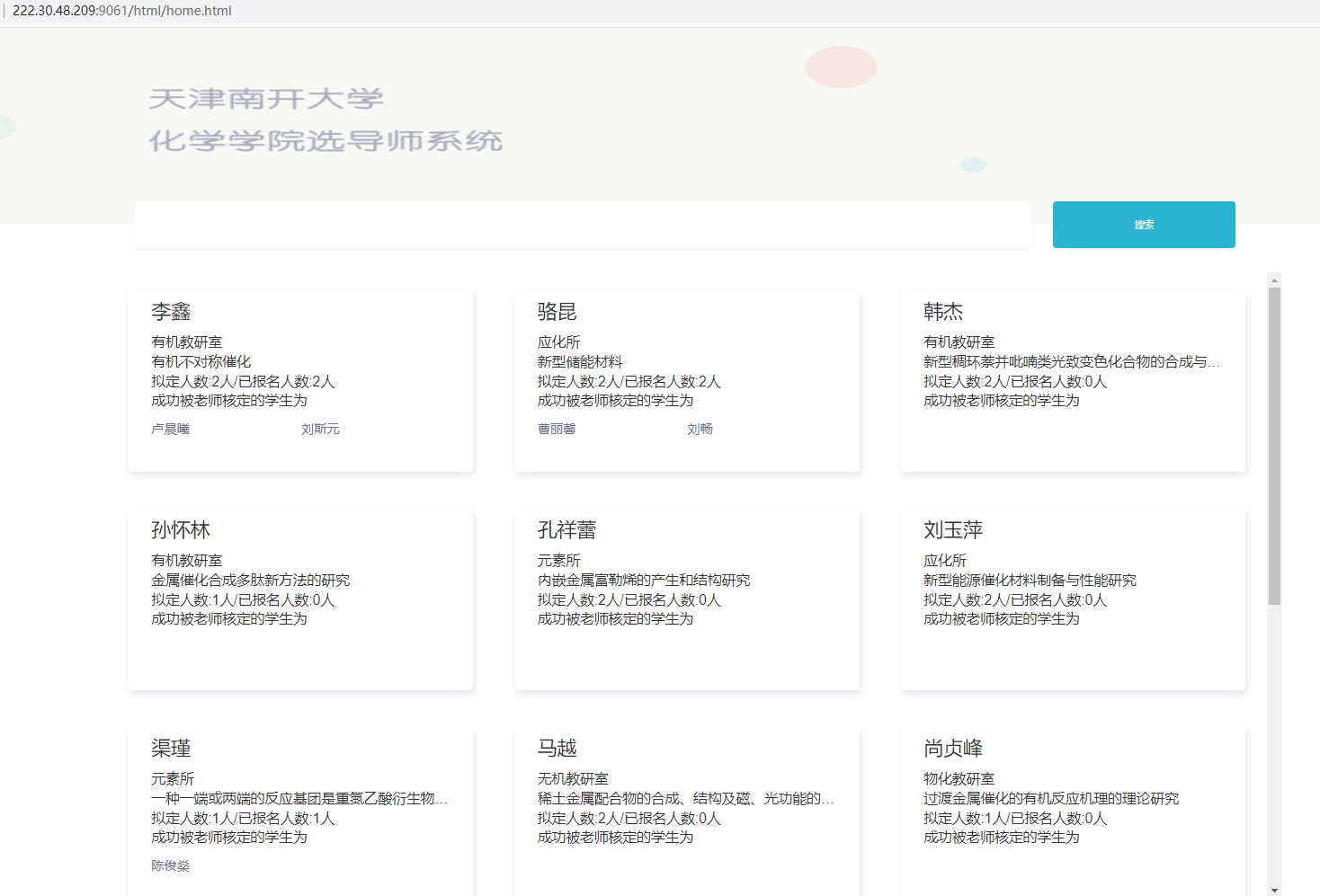Click the vertical scrollbar thumb

pos(1274,445)
